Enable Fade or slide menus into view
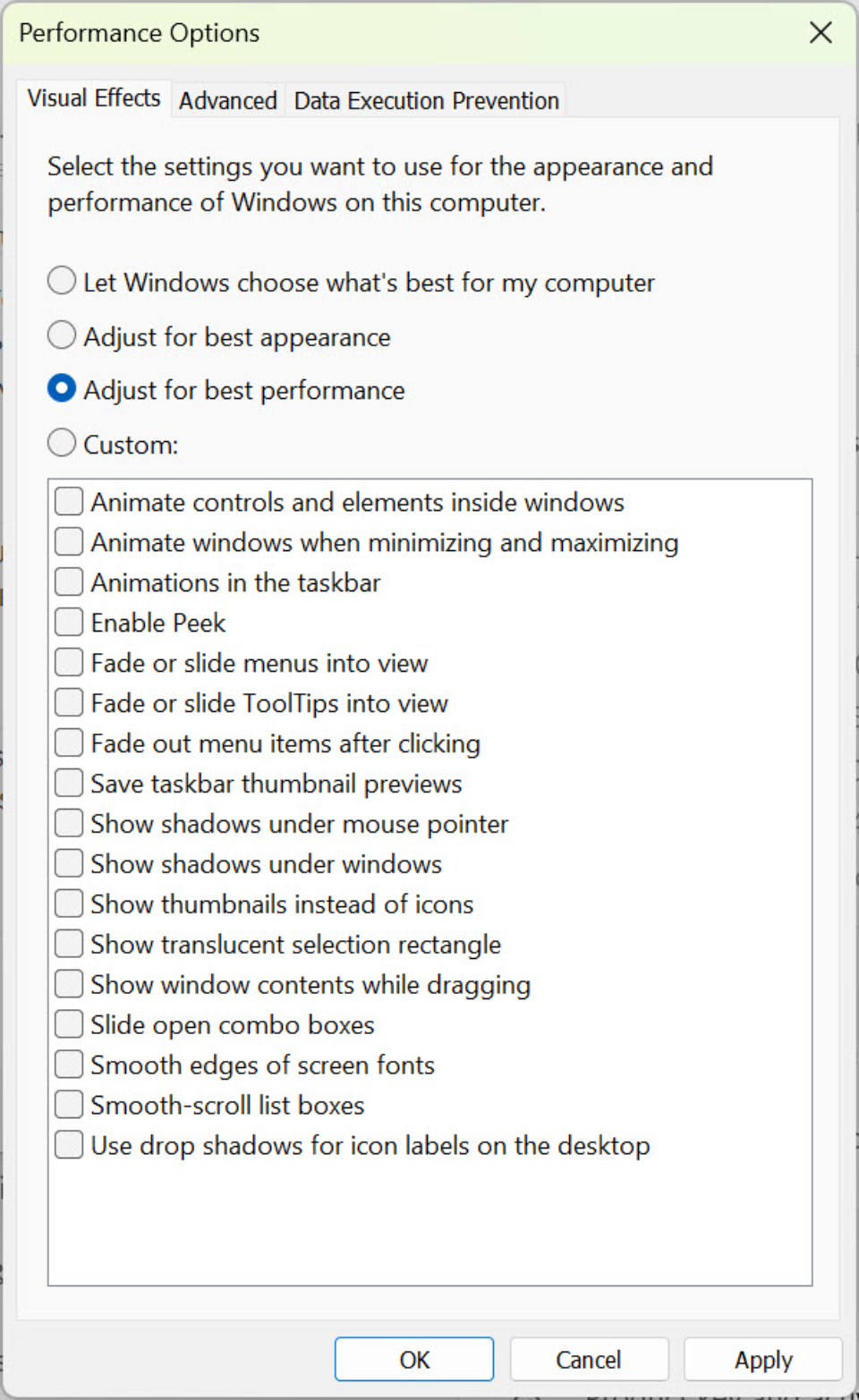The width and height of the screenshot is (859, 1400). pyautogui.click(x=68, y=662)
